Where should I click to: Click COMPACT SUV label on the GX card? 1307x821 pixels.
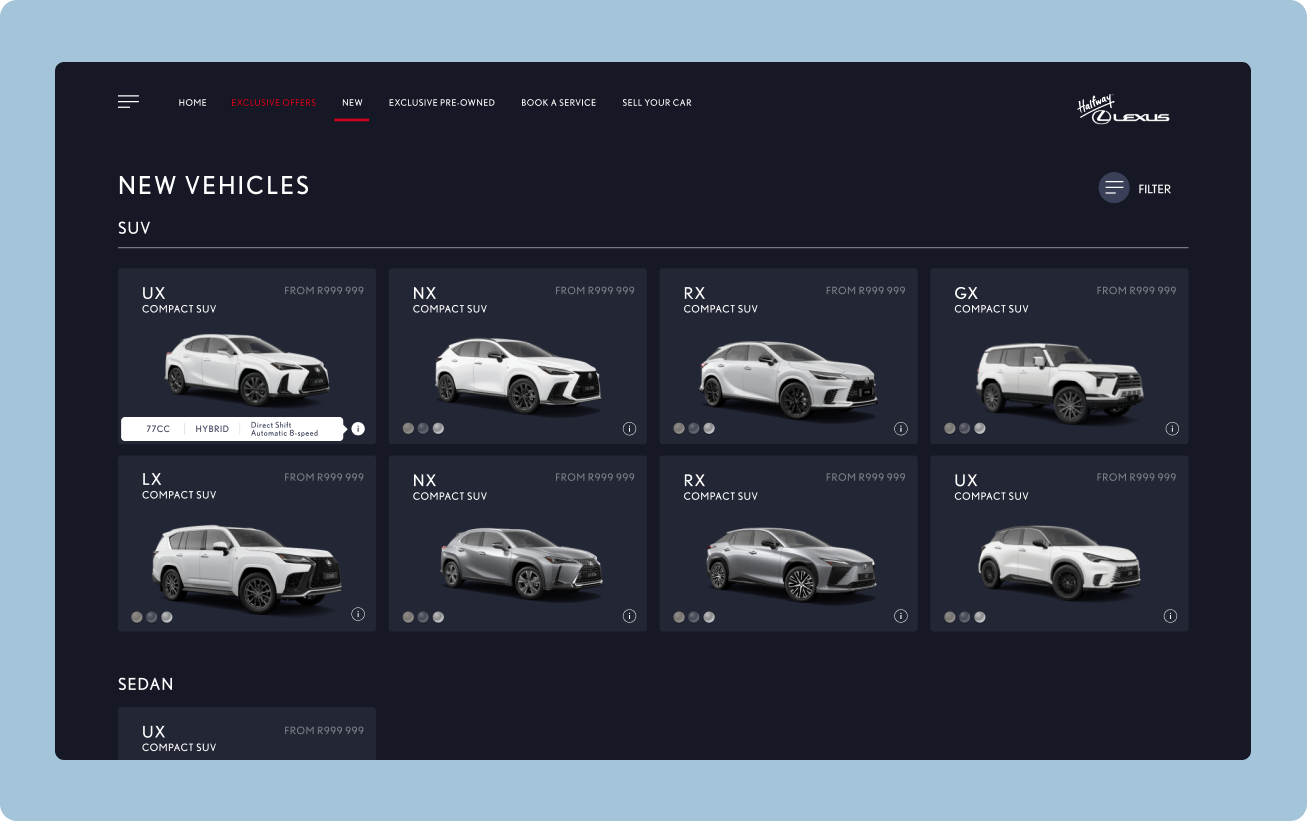(x=991, y=309)
